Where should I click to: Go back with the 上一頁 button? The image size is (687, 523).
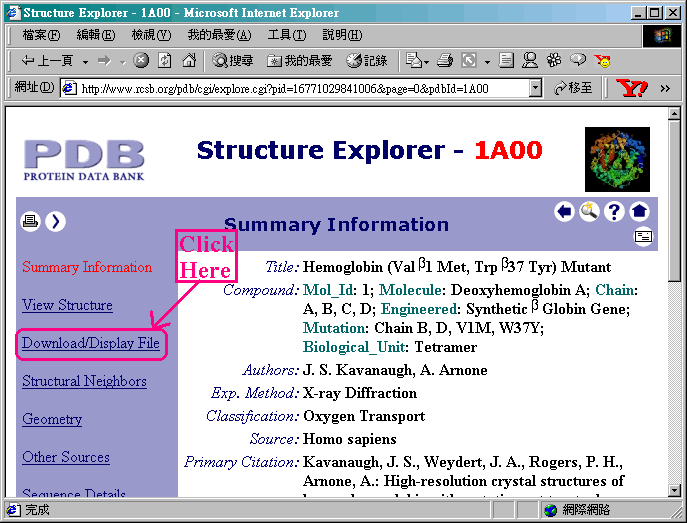coord(47,60)
